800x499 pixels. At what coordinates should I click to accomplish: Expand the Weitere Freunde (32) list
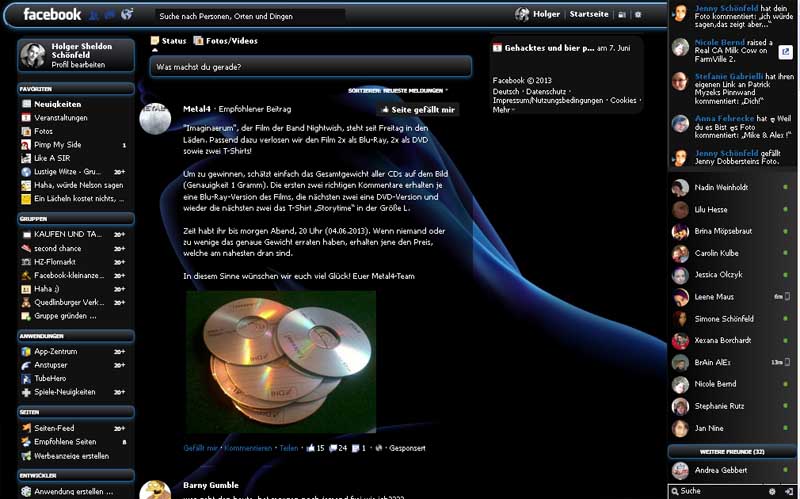pos(732,452)
